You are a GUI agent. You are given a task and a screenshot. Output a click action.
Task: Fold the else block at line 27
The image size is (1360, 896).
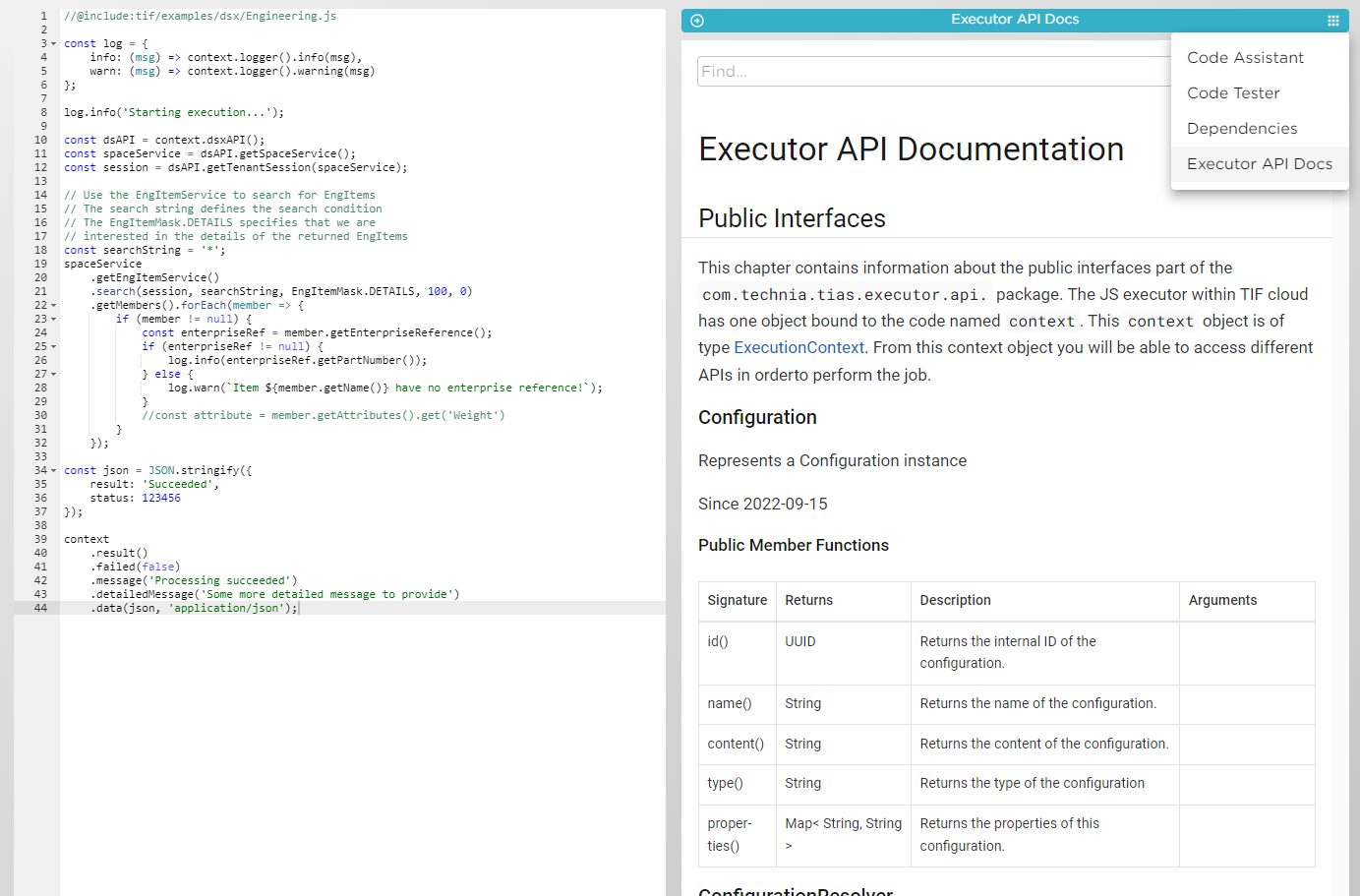pos(52,373)
